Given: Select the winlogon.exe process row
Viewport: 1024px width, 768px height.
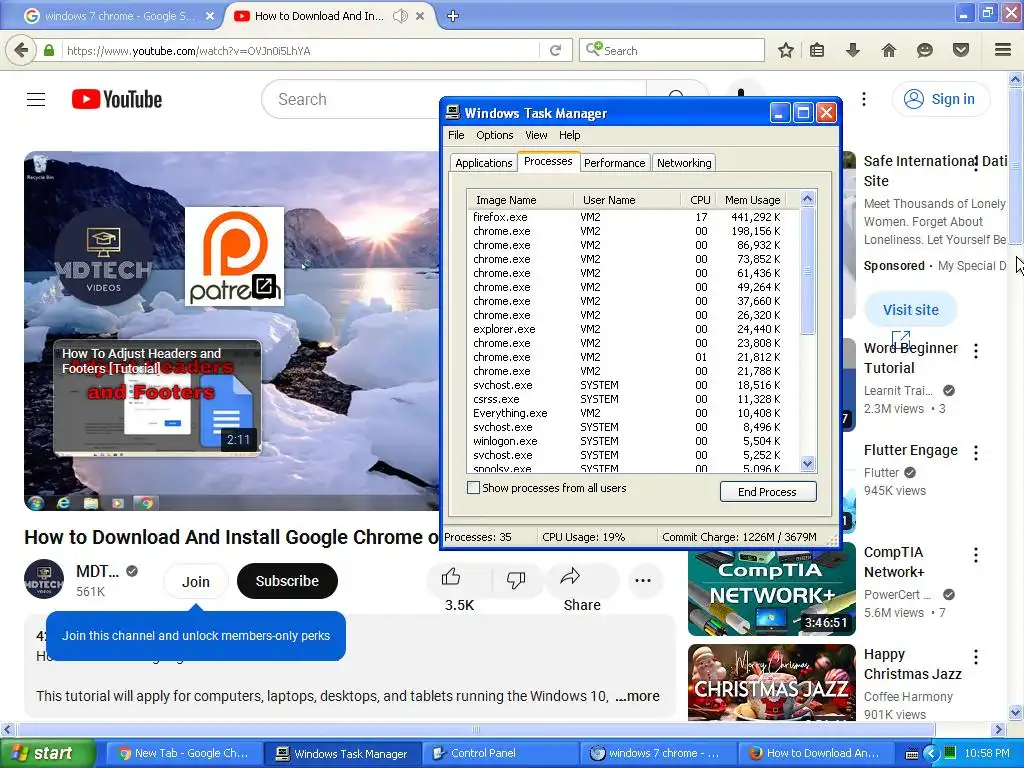Looking at the screenshot, I should [x=633, y=441].
